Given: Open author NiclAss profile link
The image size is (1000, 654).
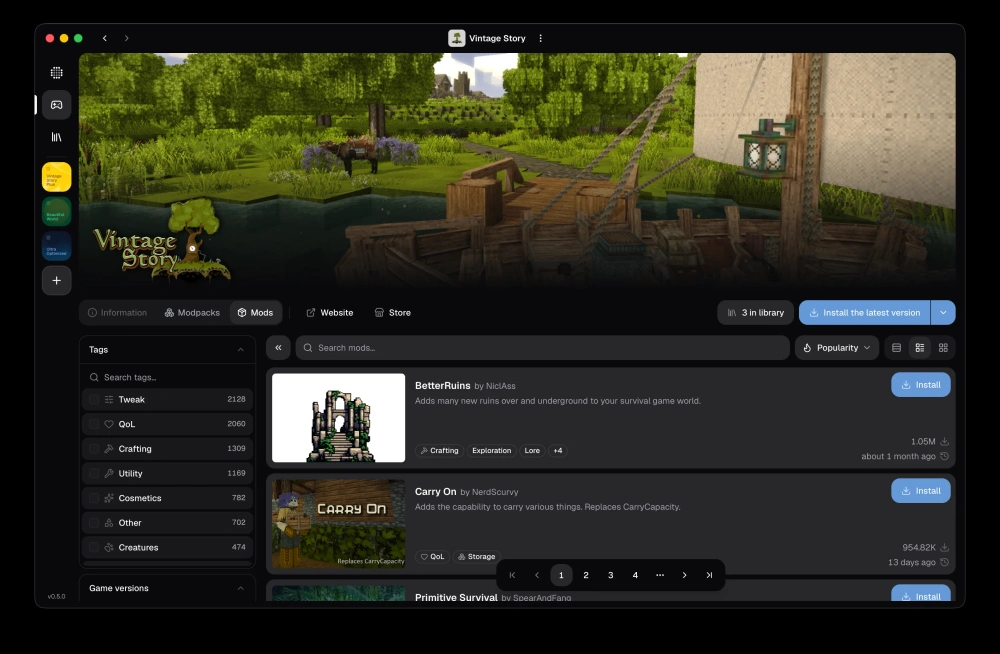Looking at the screenshot, I should tap(501, 386).
